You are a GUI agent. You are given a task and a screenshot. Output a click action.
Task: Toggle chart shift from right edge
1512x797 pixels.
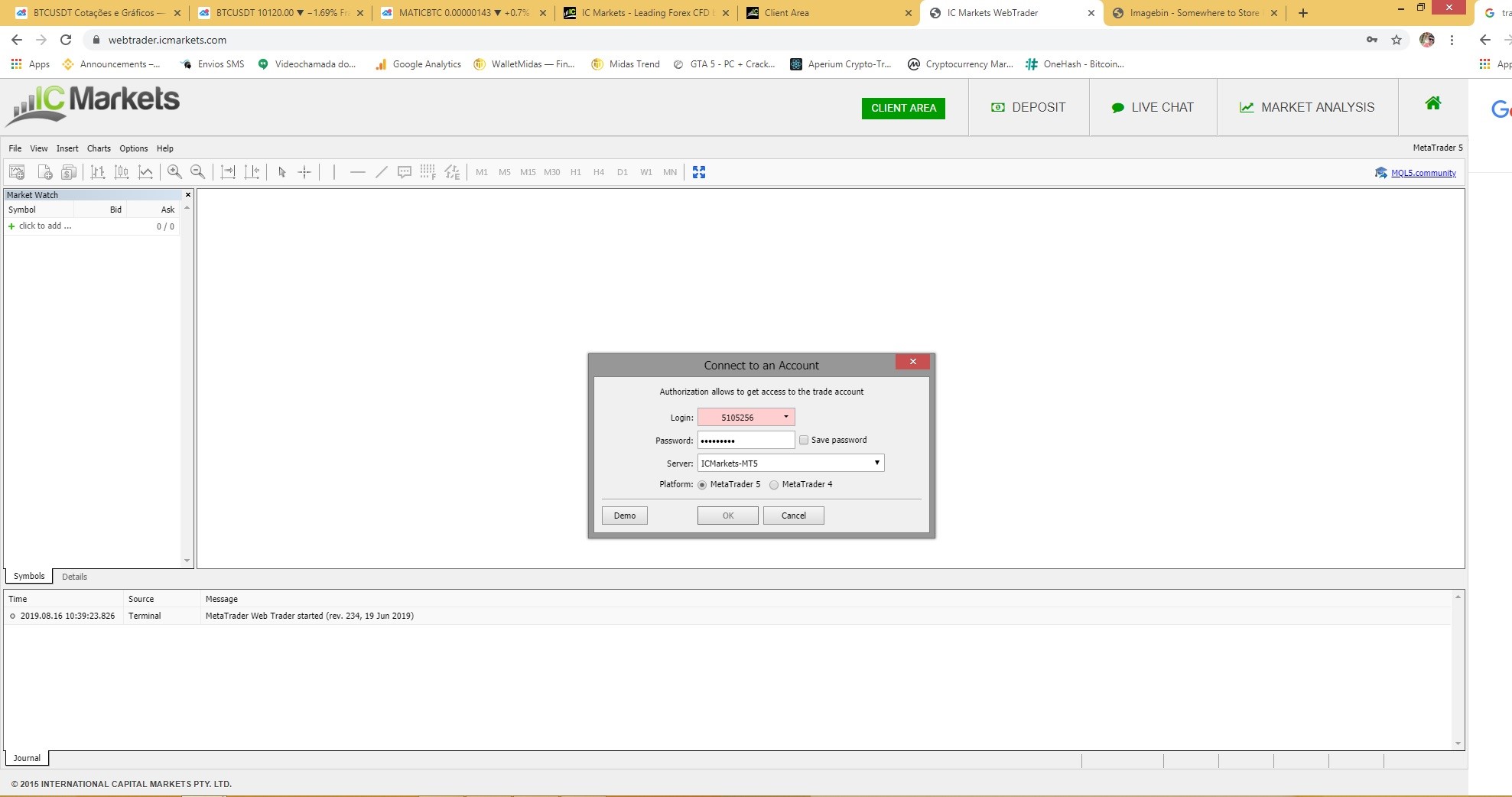coord(252,172)
